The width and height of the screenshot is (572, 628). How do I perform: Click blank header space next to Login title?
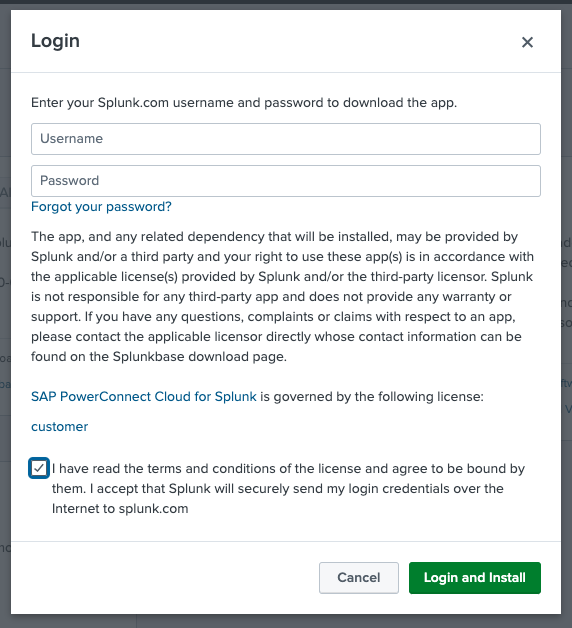pos(296,41)
